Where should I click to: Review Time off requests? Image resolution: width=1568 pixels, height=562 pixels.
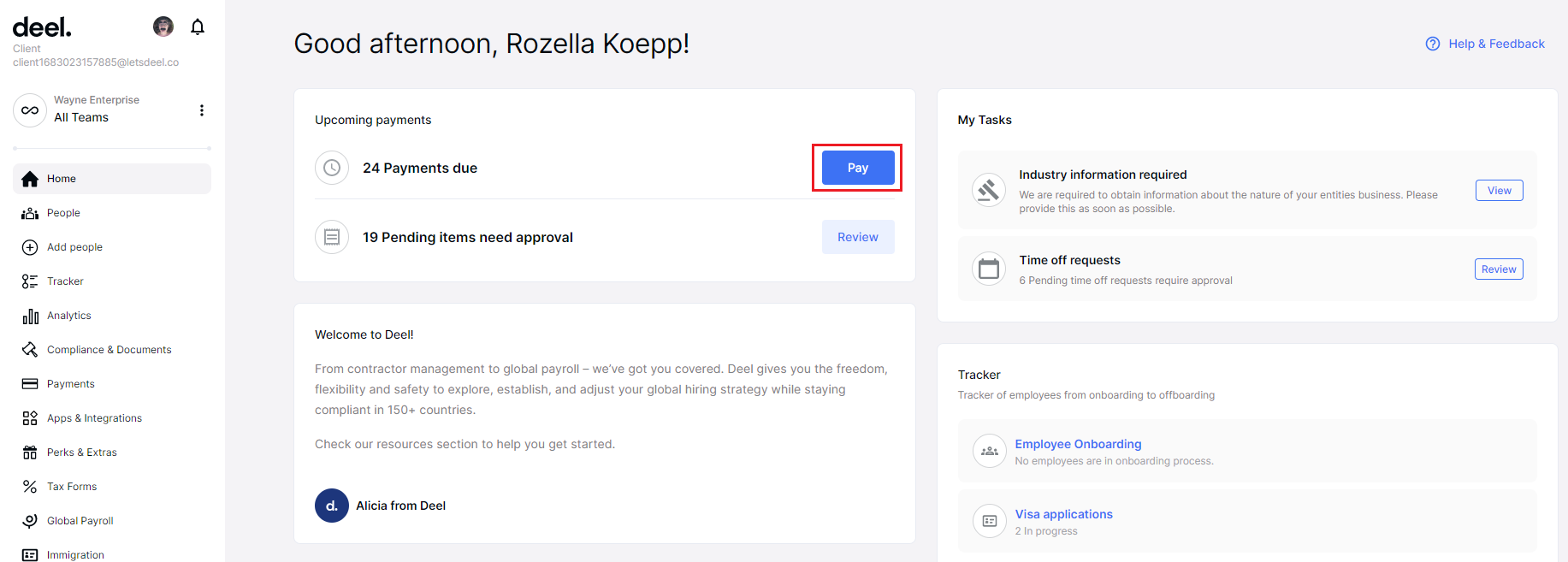1499,269
